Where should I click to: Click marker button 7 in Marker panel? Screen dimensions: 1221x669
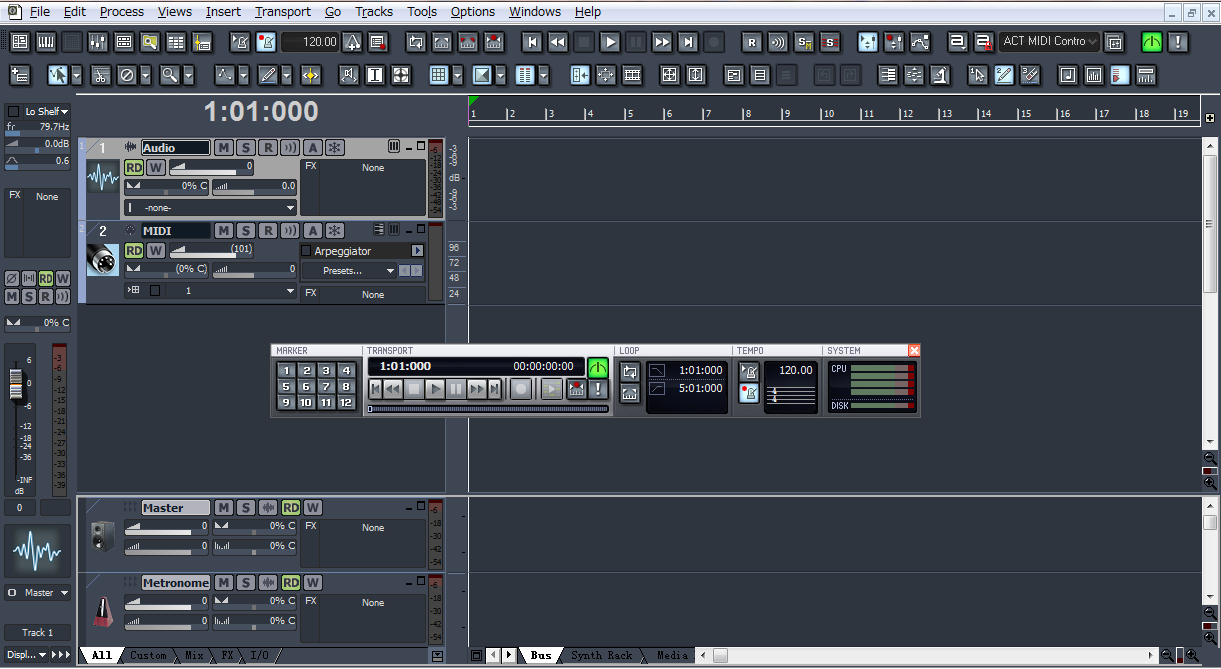326,387
